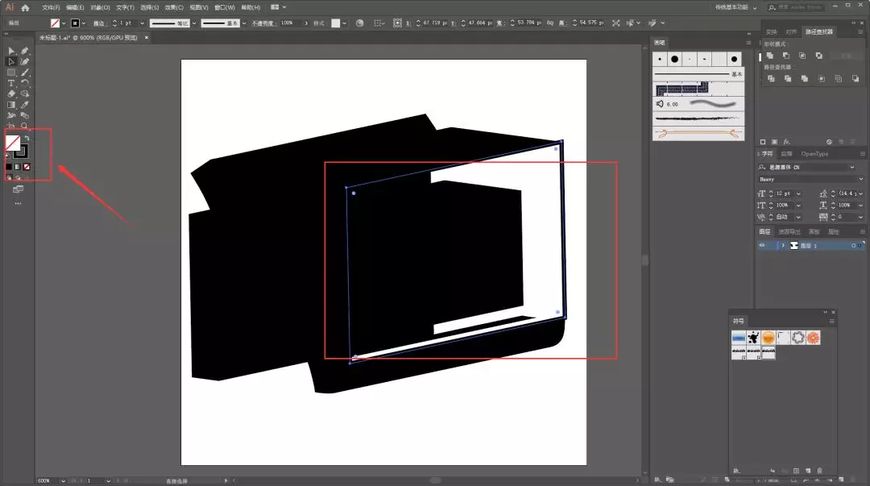Open the Edit Toolbar three-dots button
This screenshot has width=870, height=486.
(18, 204)
